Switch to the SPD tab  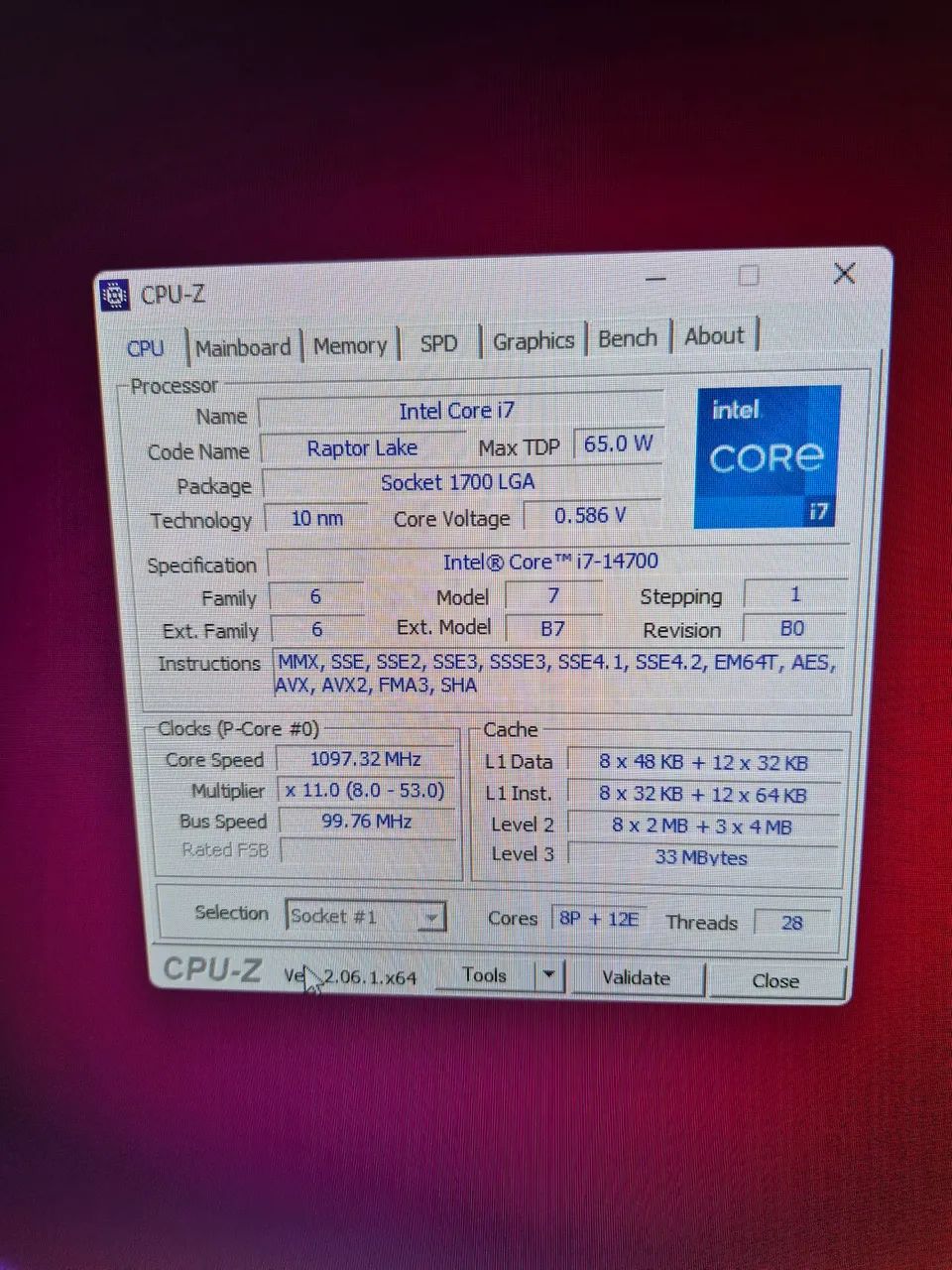point(438,343)
